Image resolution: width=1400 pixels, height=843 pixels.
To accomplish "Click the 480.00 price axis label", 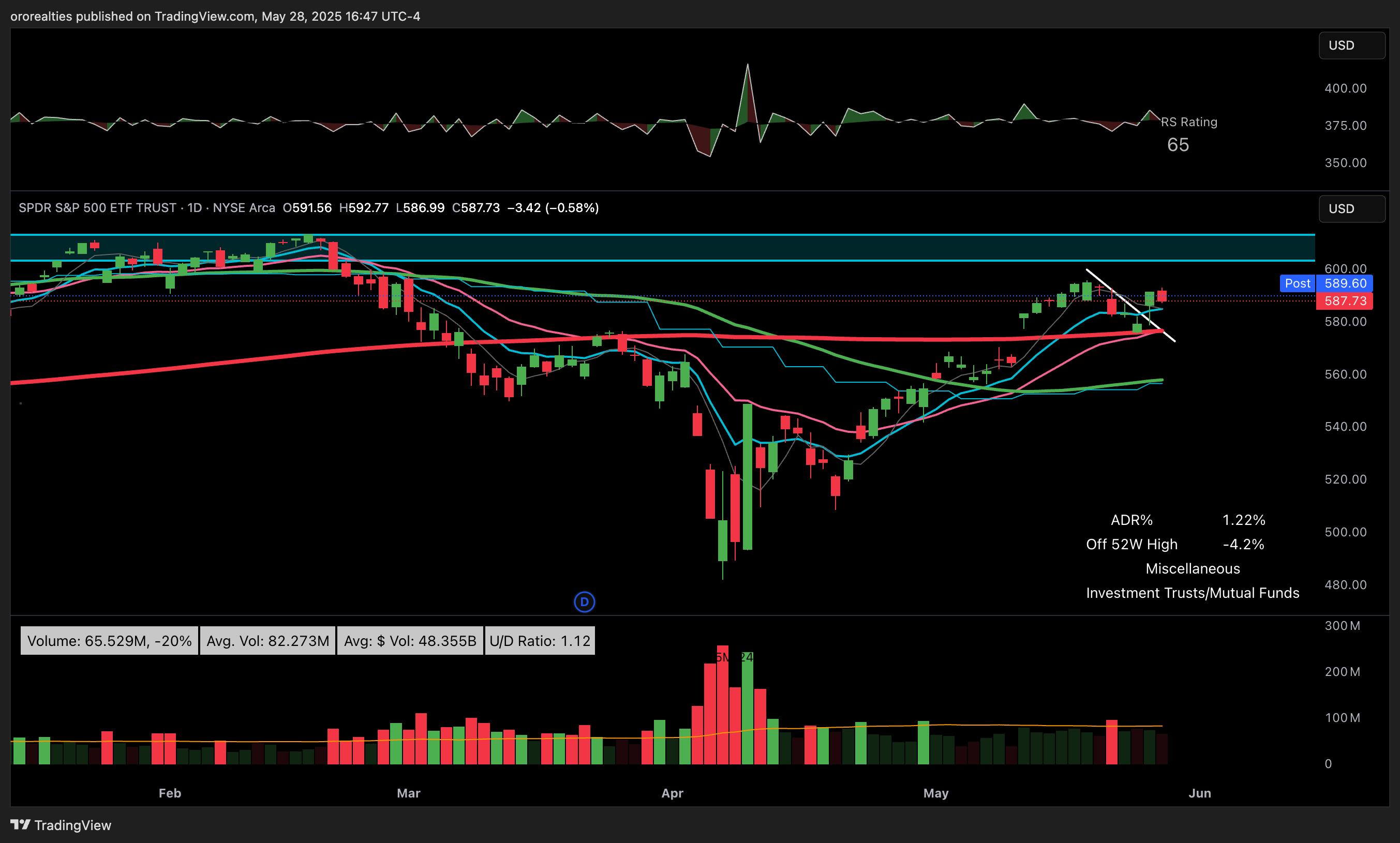I will pyautogui.click(x=1346, y=584).
